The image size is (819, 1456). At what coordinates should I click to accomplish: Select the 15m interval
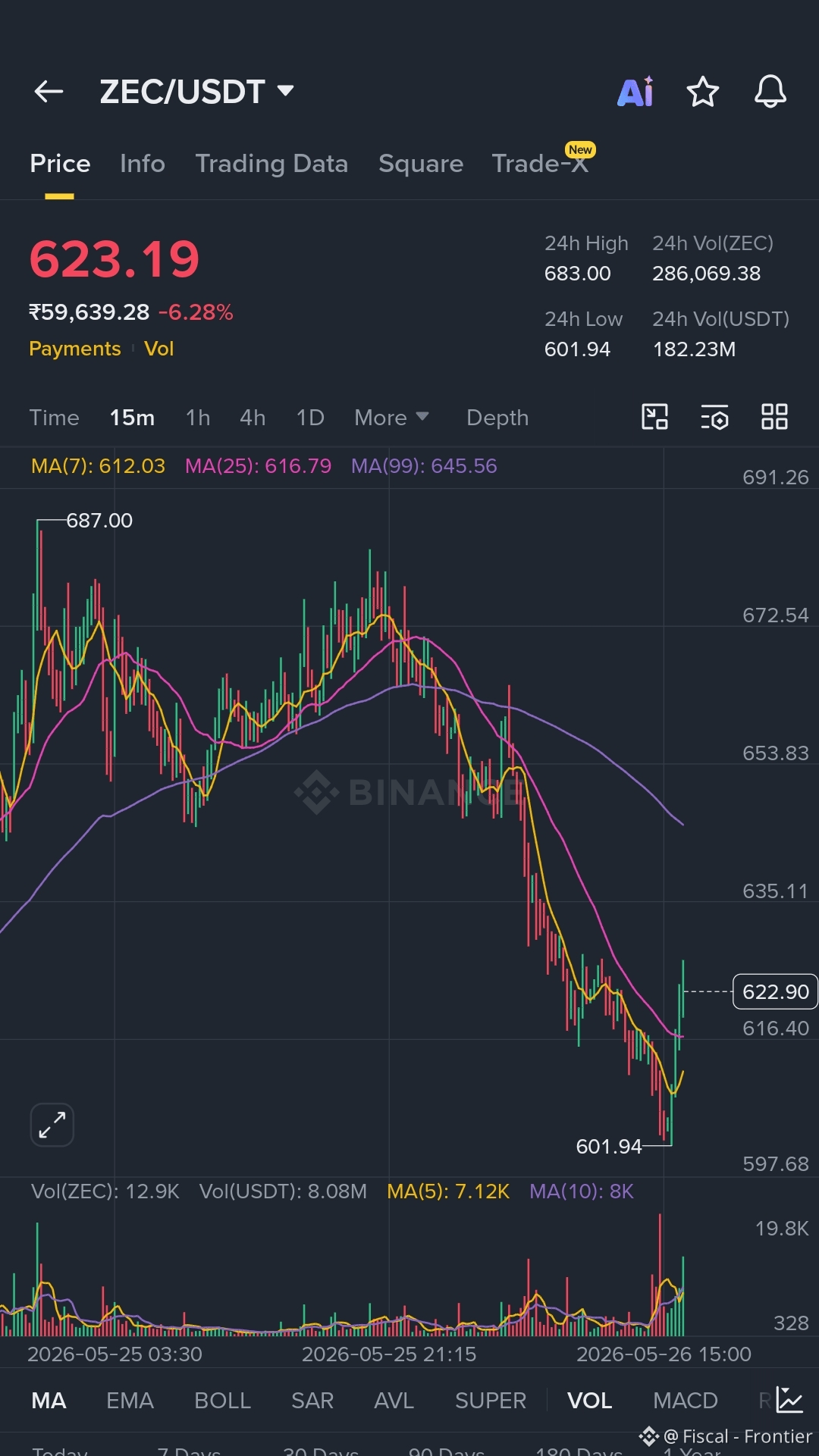click(x=132, y=418)
